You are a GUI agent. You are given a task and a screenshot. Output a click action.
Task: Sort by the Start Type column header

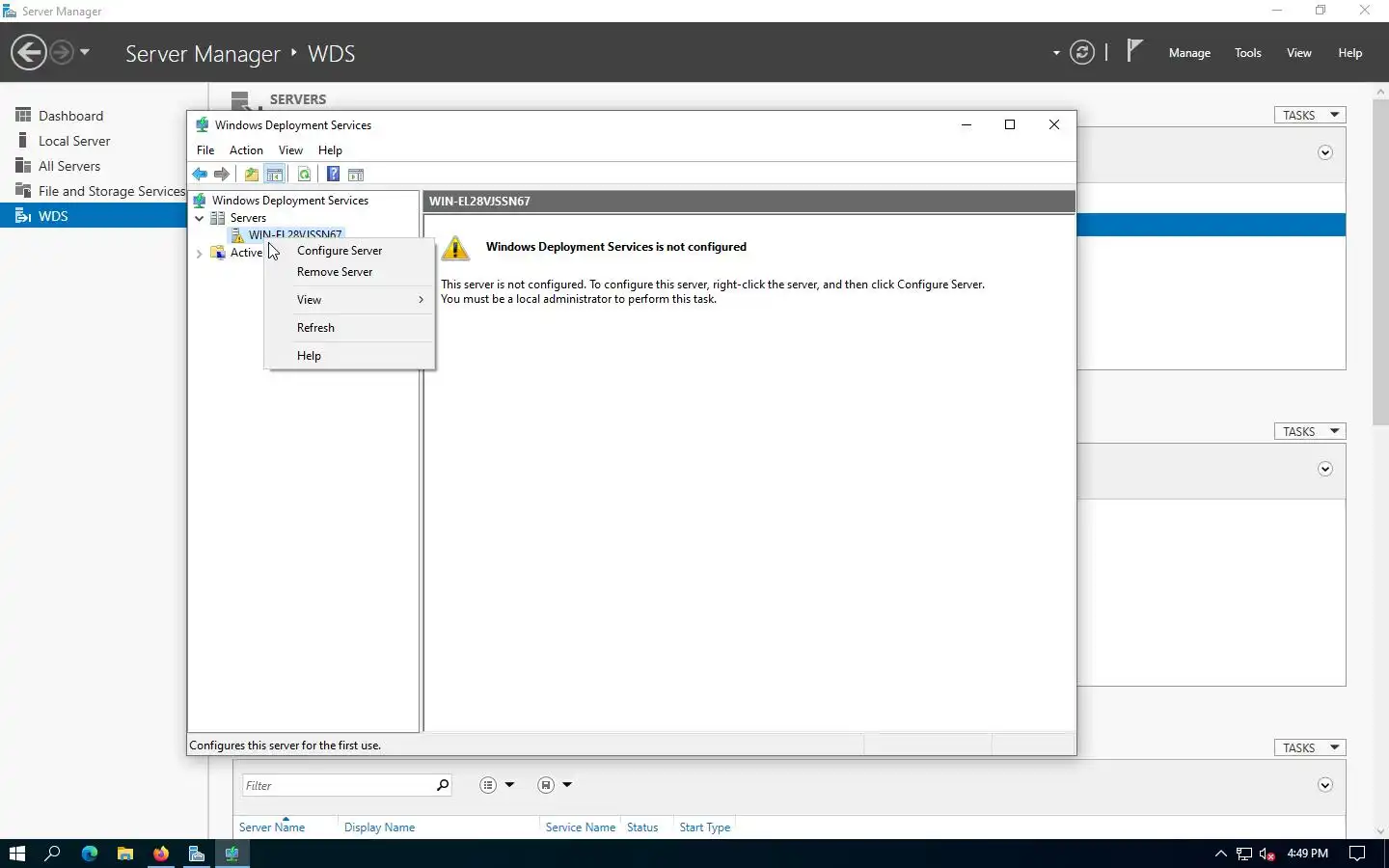point(704,827)
